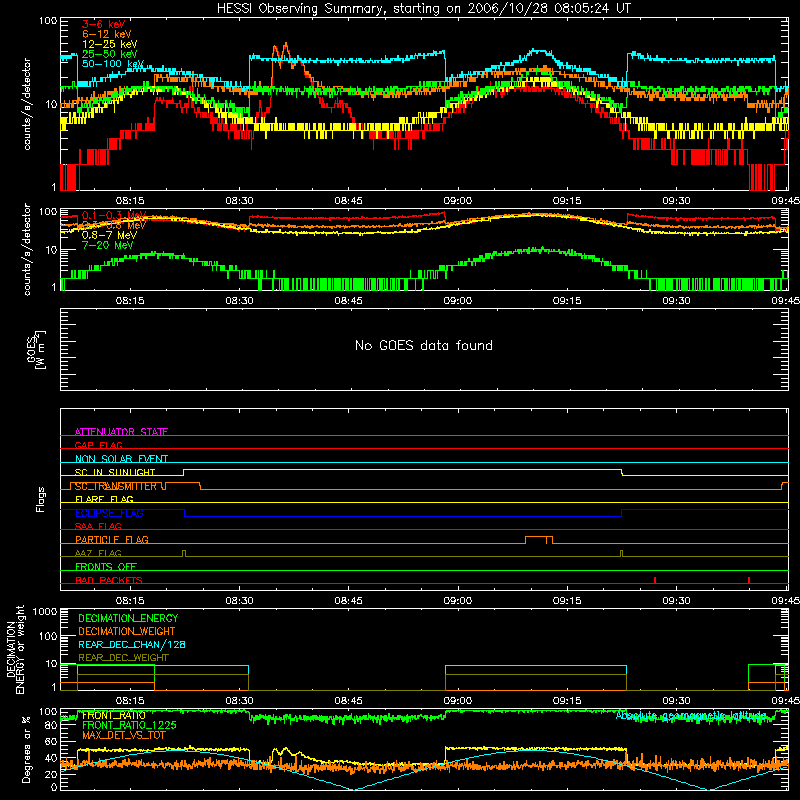The image size is (800, 800).
Task: Click the '0.1-0.3 MeV' legend label
Action: 114,215
